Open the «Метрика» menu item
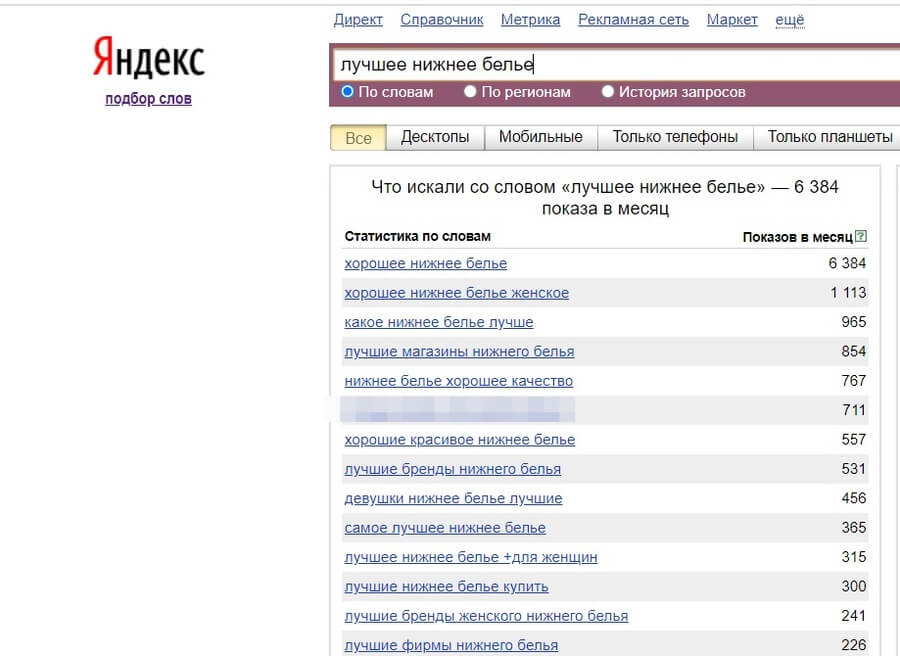This screenshot has height=656, width=900. (530, 19)
